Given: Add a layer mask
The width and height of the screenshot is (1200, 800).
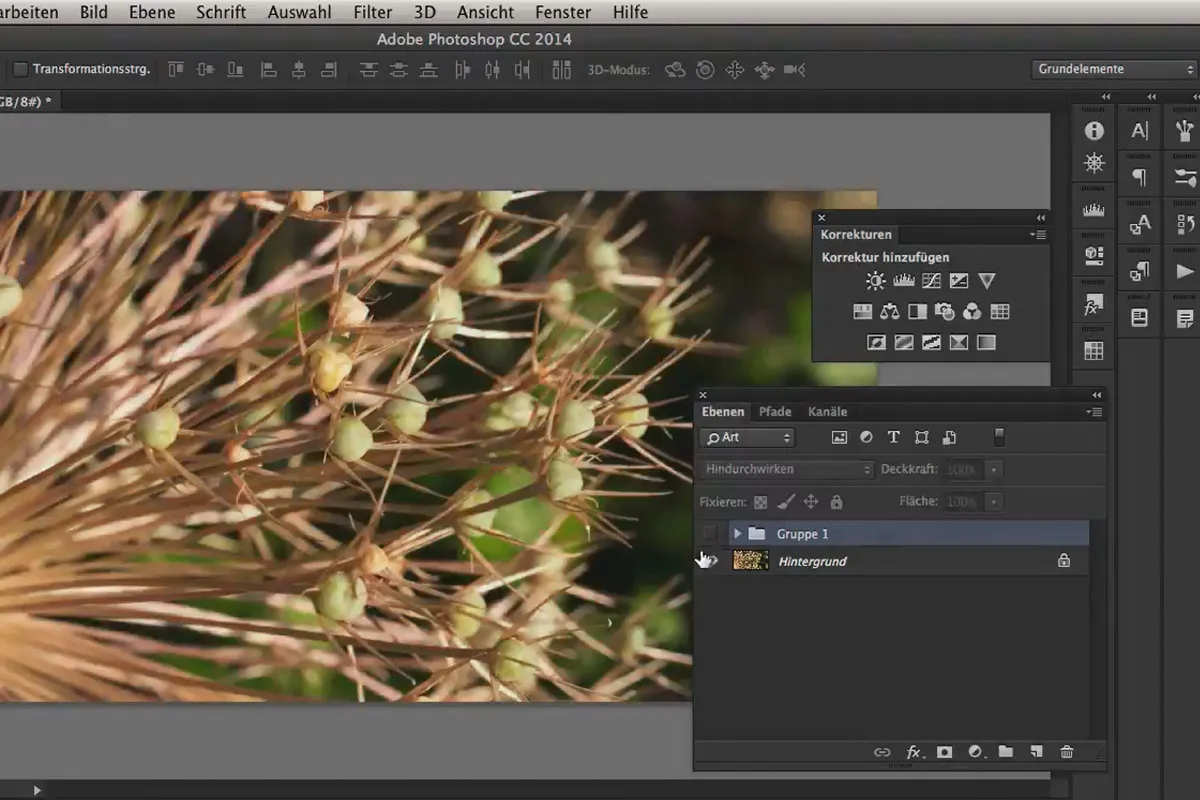Looking at the screenshot, I should coord(945,752).
